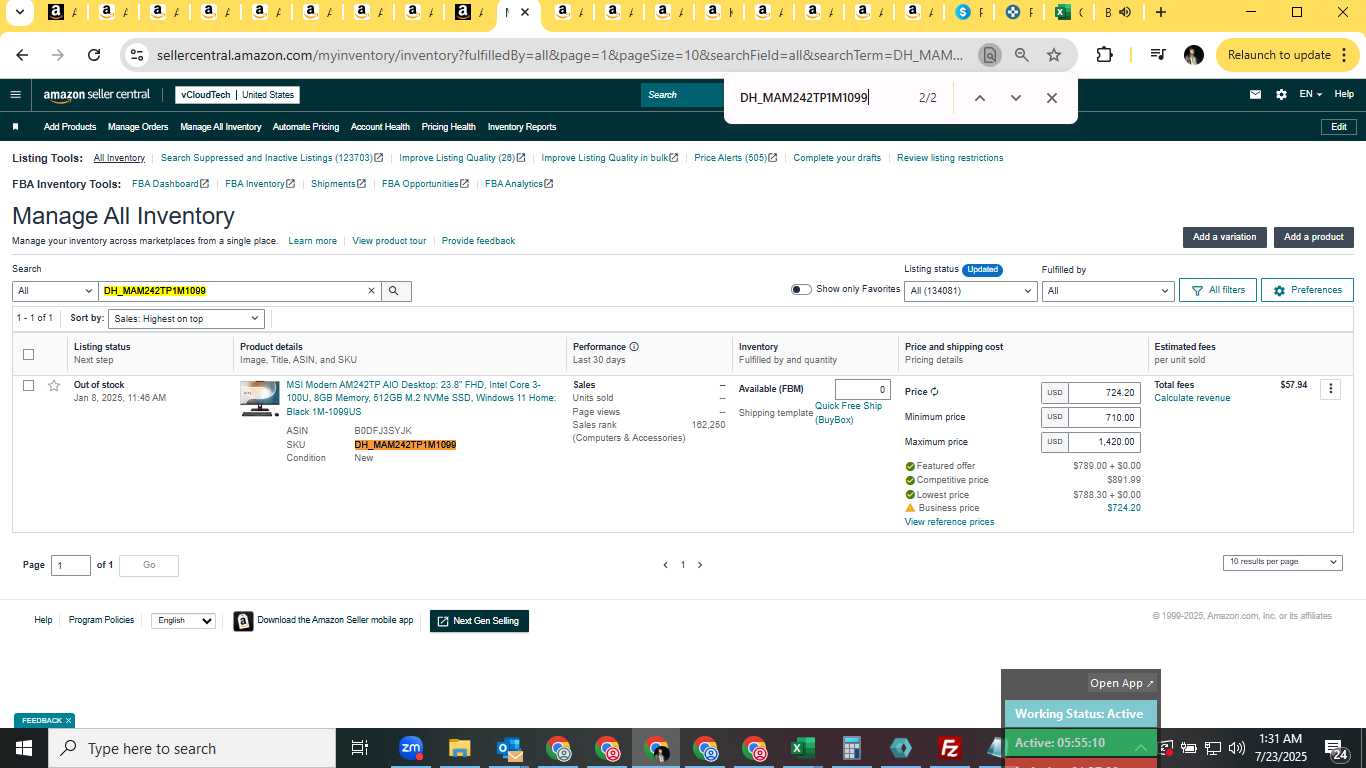The height and width of the screenshot is (768, 1366).
Task: Click the Edit button in navigation bar
Action: pyautogui.click(x=1338, y=127)
